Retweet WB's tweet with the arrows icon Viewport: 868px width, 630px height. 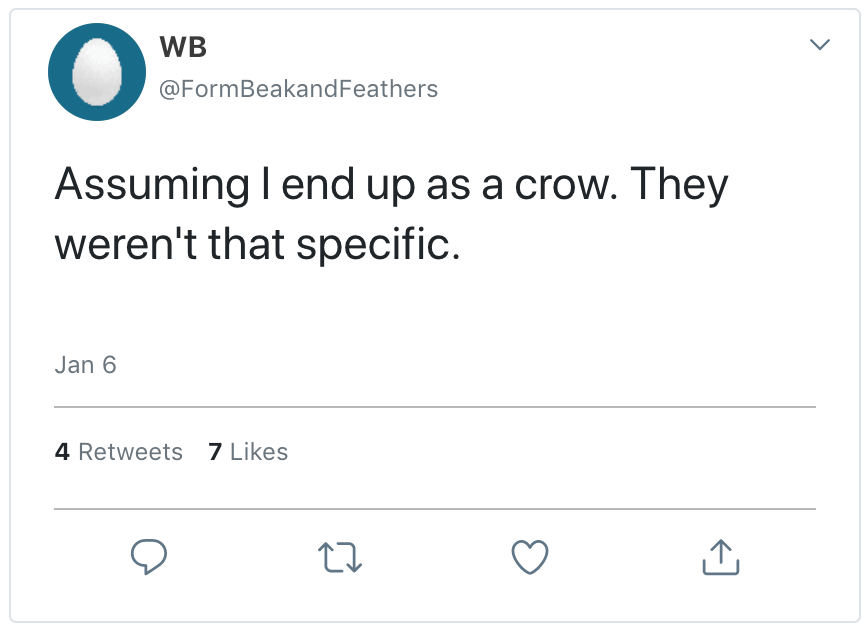[340, 558]
